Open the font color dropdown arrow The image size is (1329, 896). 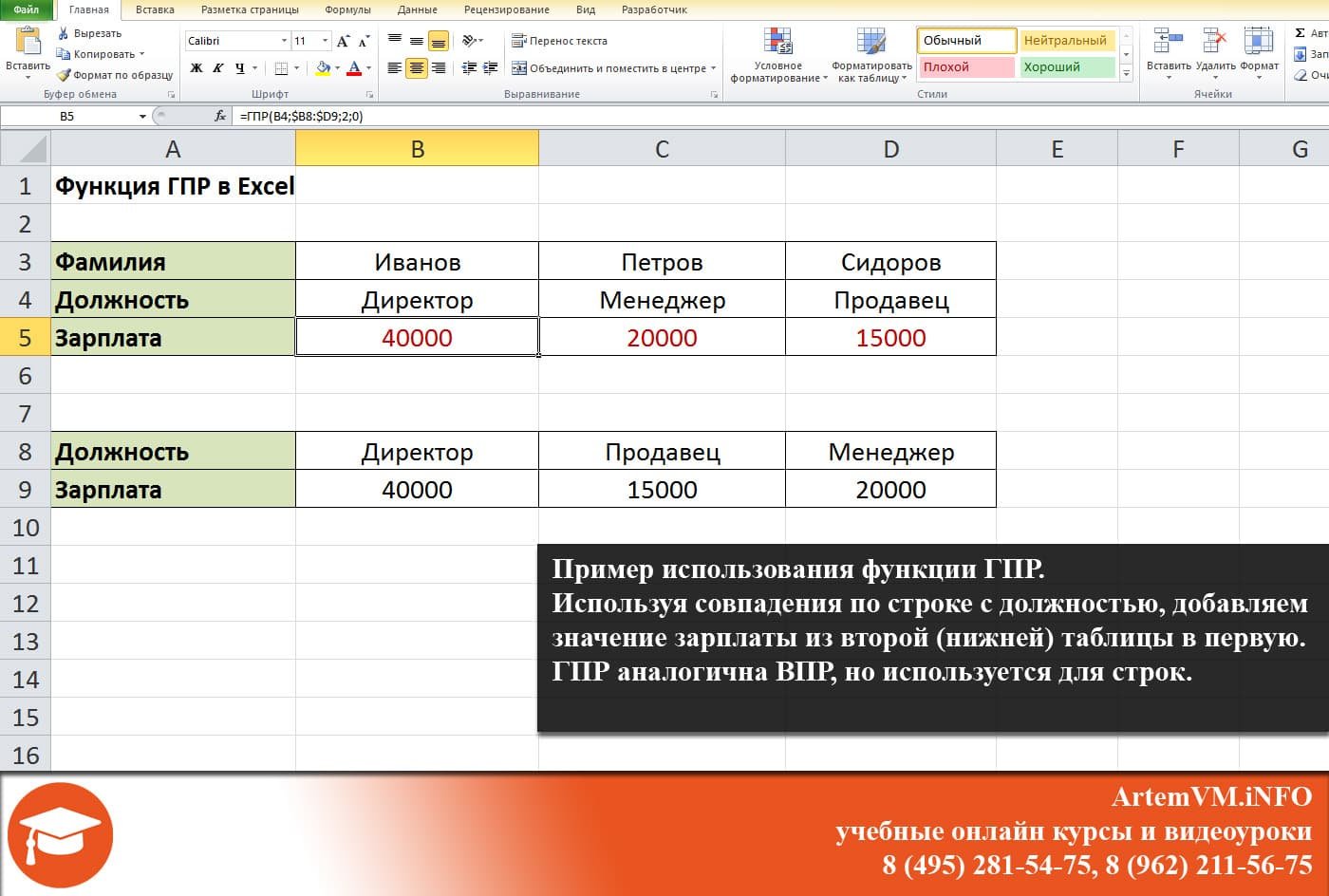coord(368,68)
